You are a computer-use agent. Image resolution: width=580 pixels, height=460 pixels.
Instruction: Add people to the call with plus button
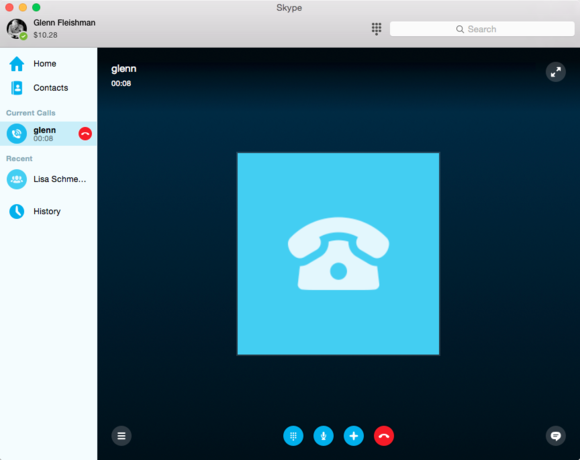tap(354, 436)
